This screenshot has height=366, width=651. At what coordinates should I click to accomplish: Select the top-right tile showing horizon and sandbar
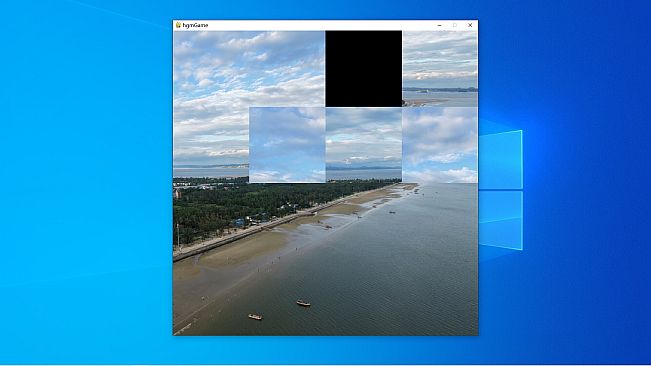[x=440, y=69]
